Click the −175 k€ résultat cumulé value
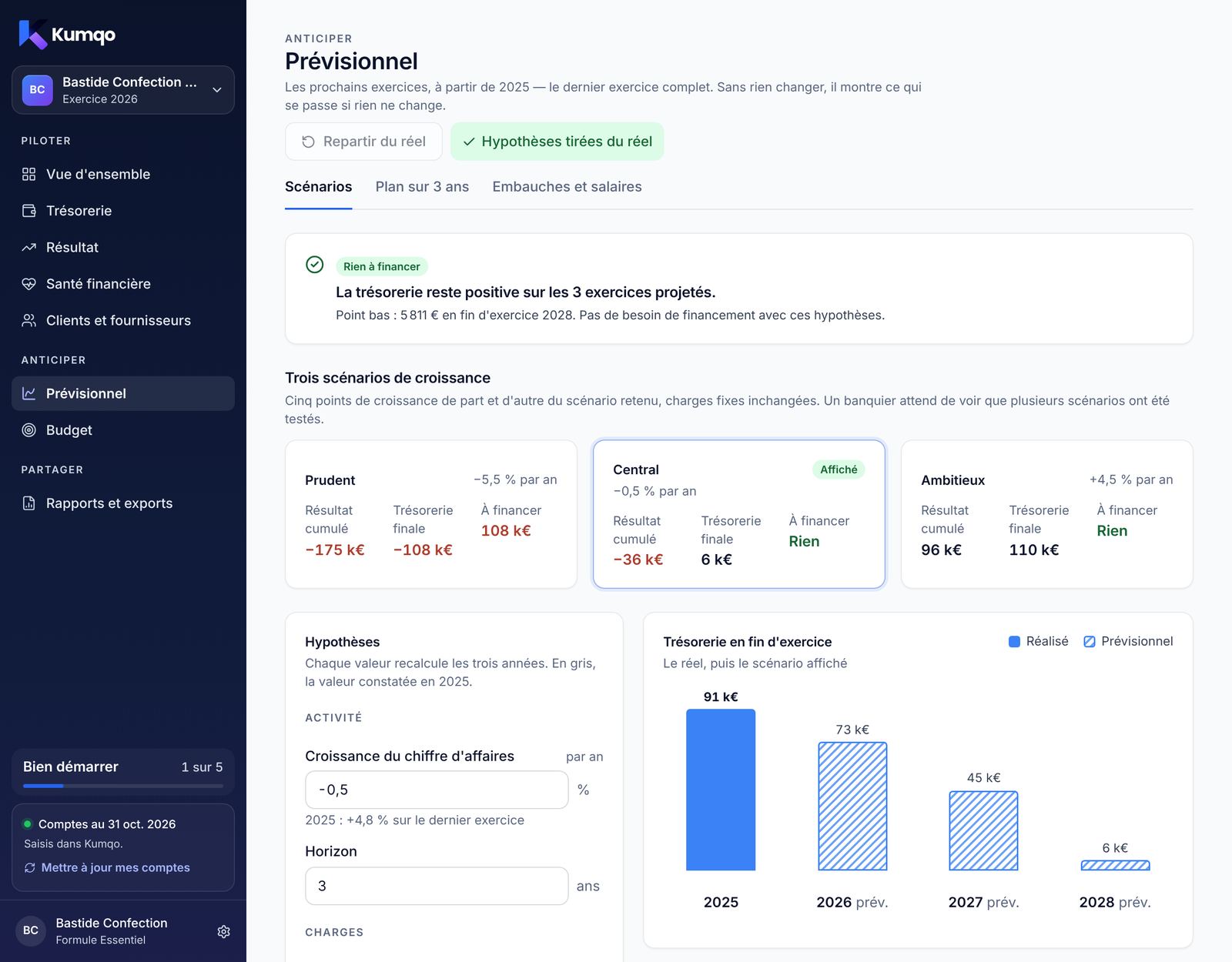1232x962 pixels. coord(335,549)
